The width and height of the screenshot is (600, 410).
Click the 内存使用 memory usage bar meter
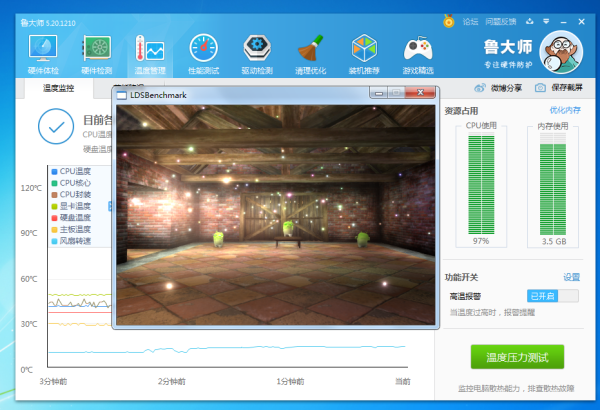tap(553, 184)
